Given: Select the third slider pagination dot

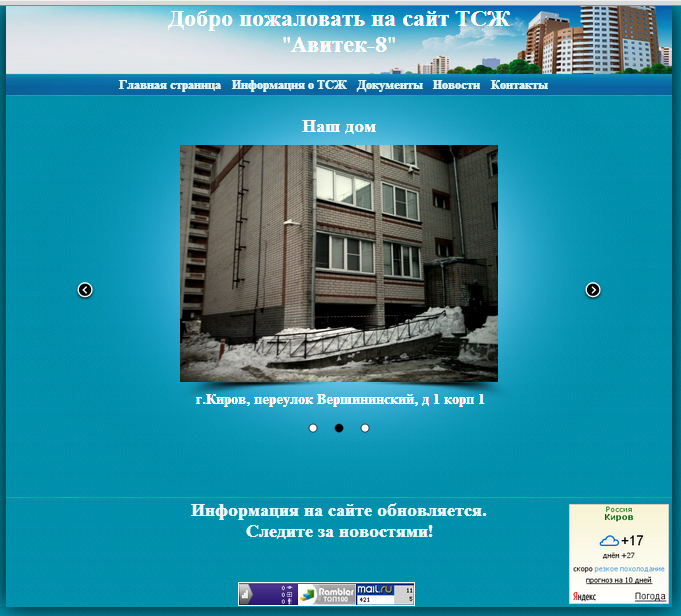Looking at the screenshot, I should coord(365,428).
